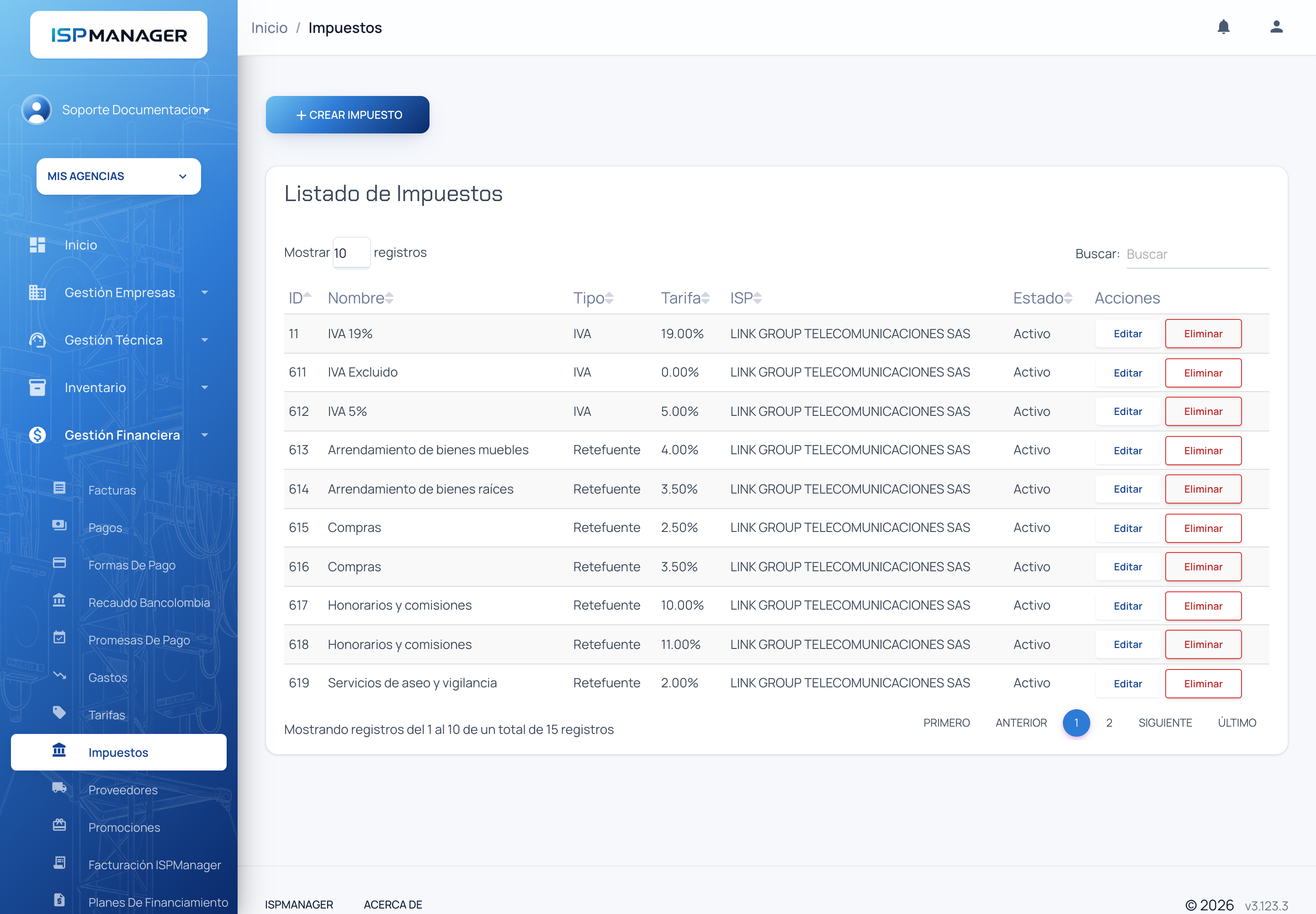The image size is (1316, 914).
Task: Click the Inicio dashboard icon in sidebar
Action: (x=37, y=244)
